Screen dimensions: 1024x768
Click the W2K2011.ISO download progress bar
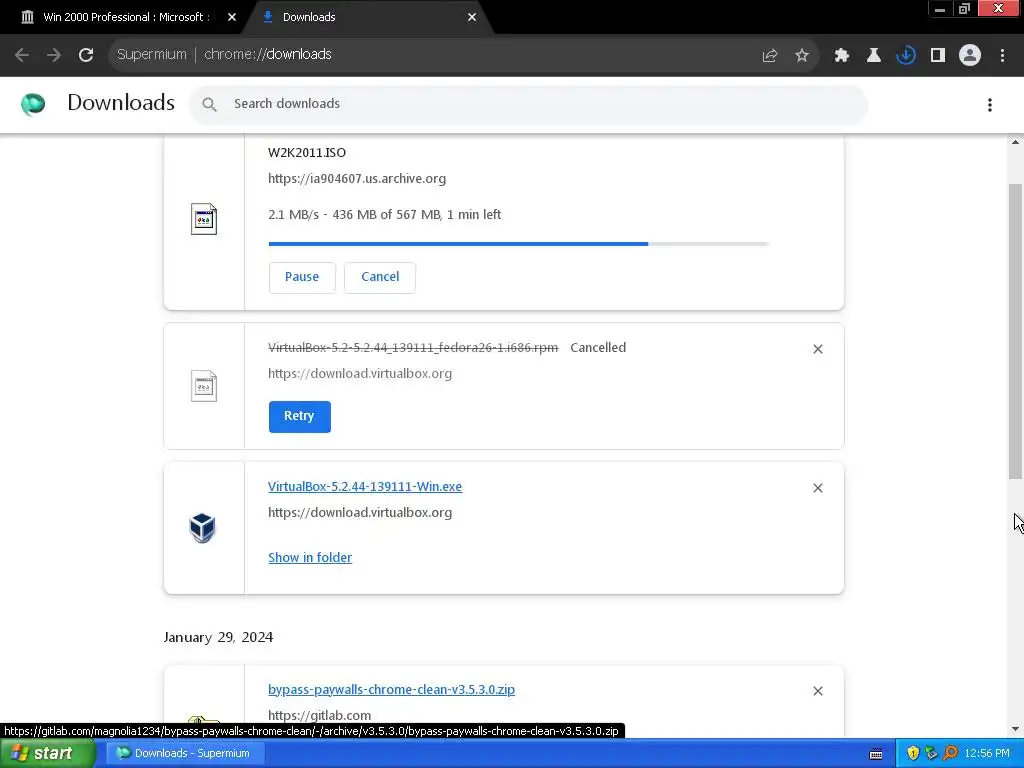519,244
